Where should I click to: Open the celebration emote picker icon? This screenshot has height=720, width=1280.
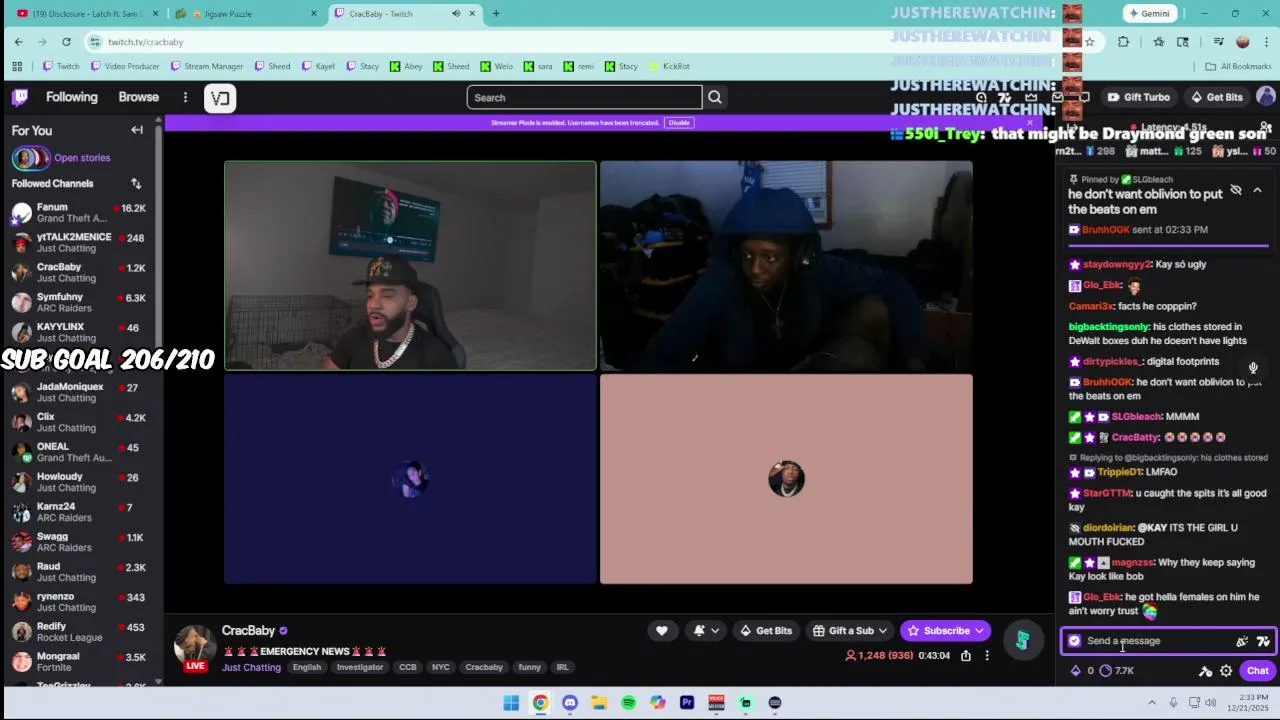[1242, 641]
